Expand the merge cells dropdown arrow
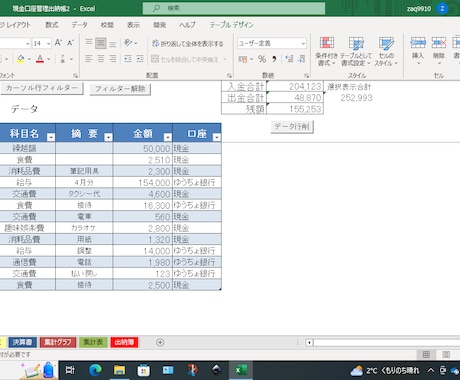This screenshot has width=460, height=380. (x=225, y=59)
